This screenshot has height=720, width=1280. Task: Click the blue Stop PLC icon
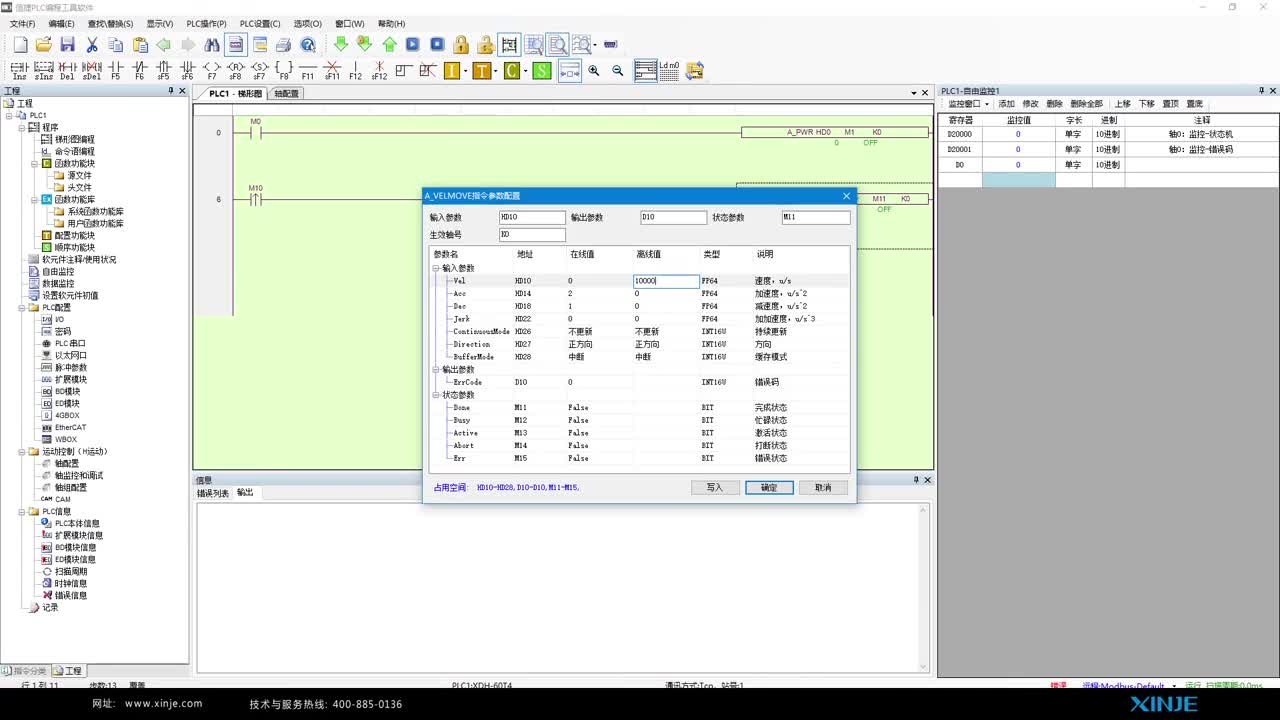point(437,45)
